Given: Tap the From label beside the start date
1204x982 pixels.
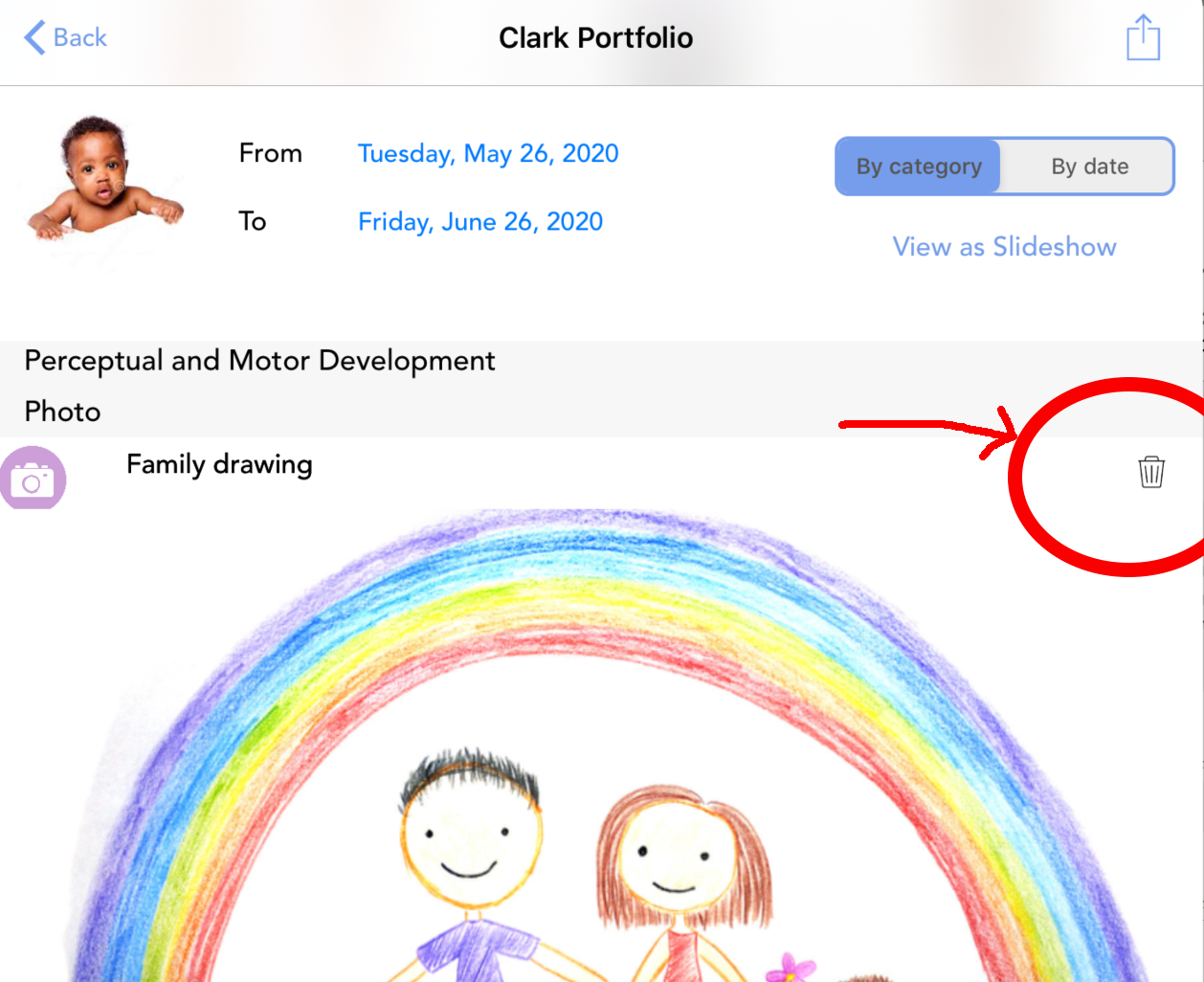Looking at the screenshot, I should click(x=271, y=153).
